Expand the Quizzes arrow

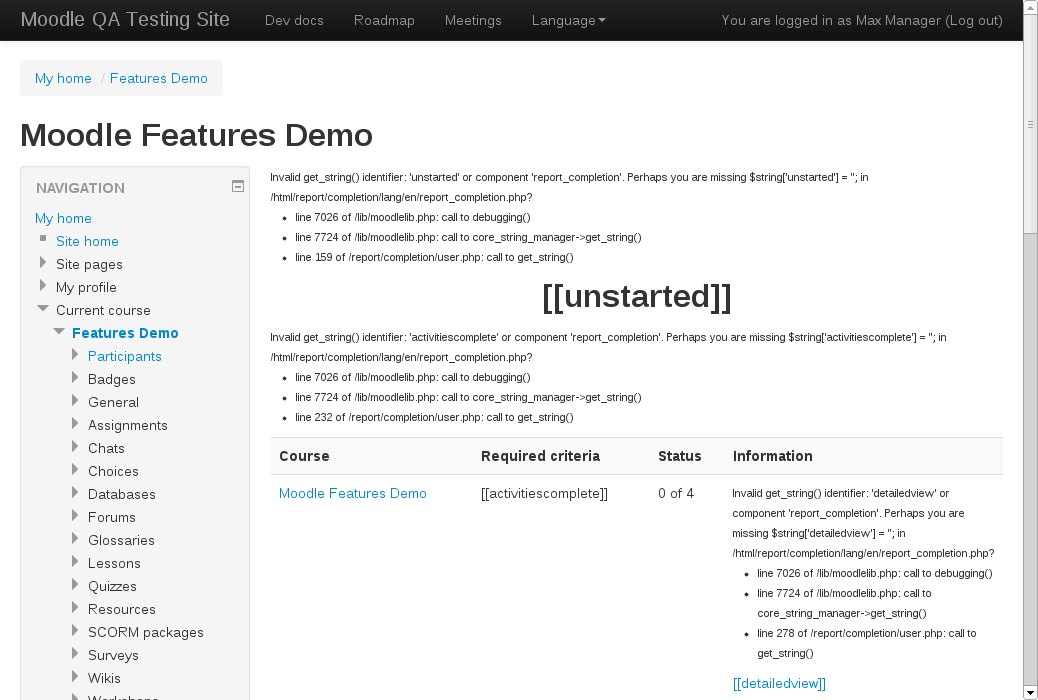(x=75, y=585)
